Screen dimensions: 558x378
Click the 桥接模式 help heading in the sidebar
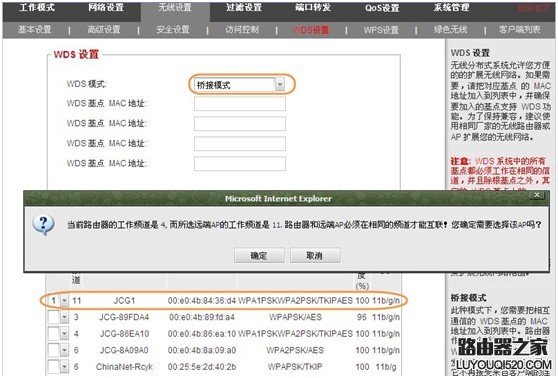point(468,298)
